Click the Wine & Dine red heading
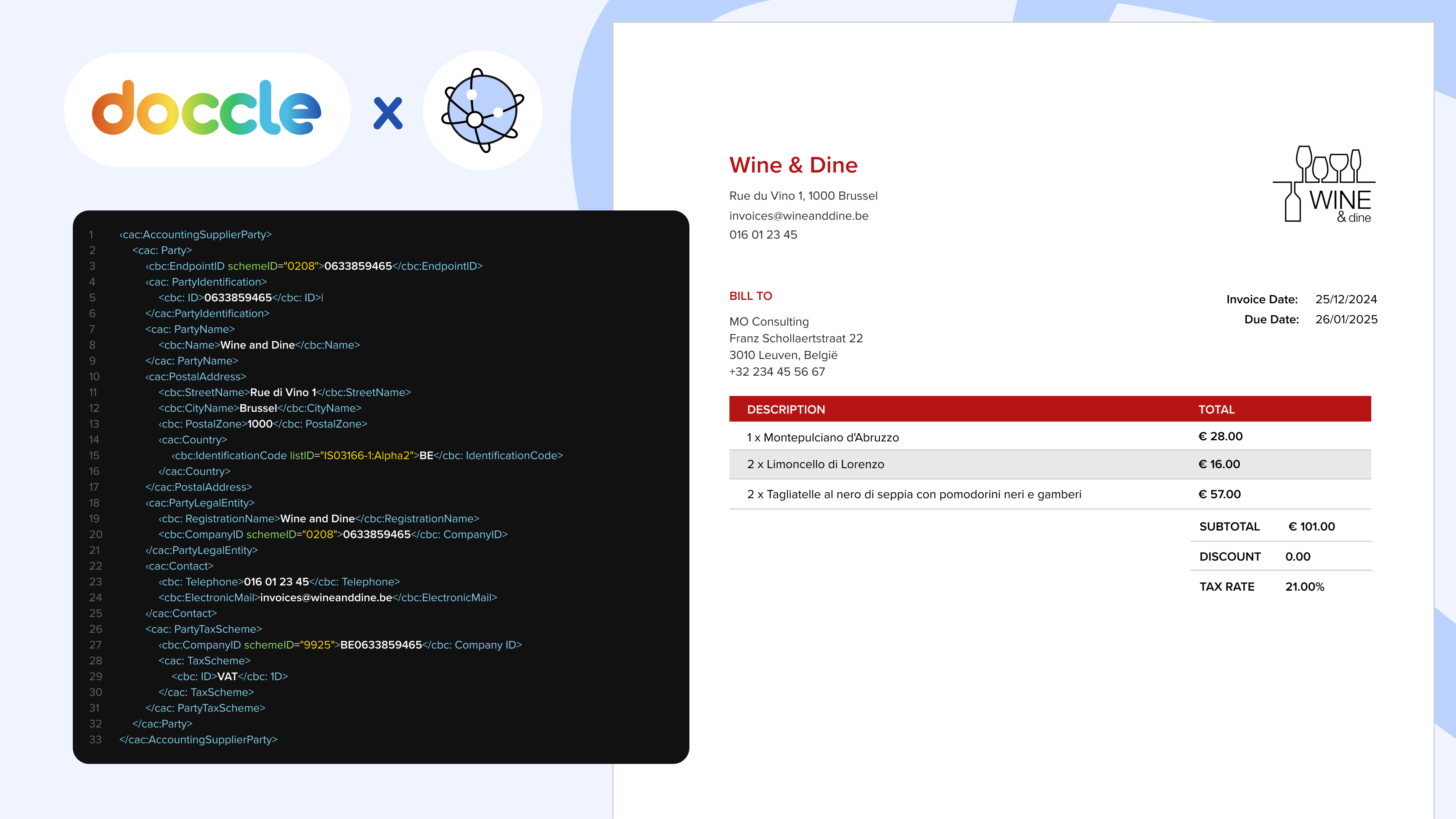 [x=793, y=165]
